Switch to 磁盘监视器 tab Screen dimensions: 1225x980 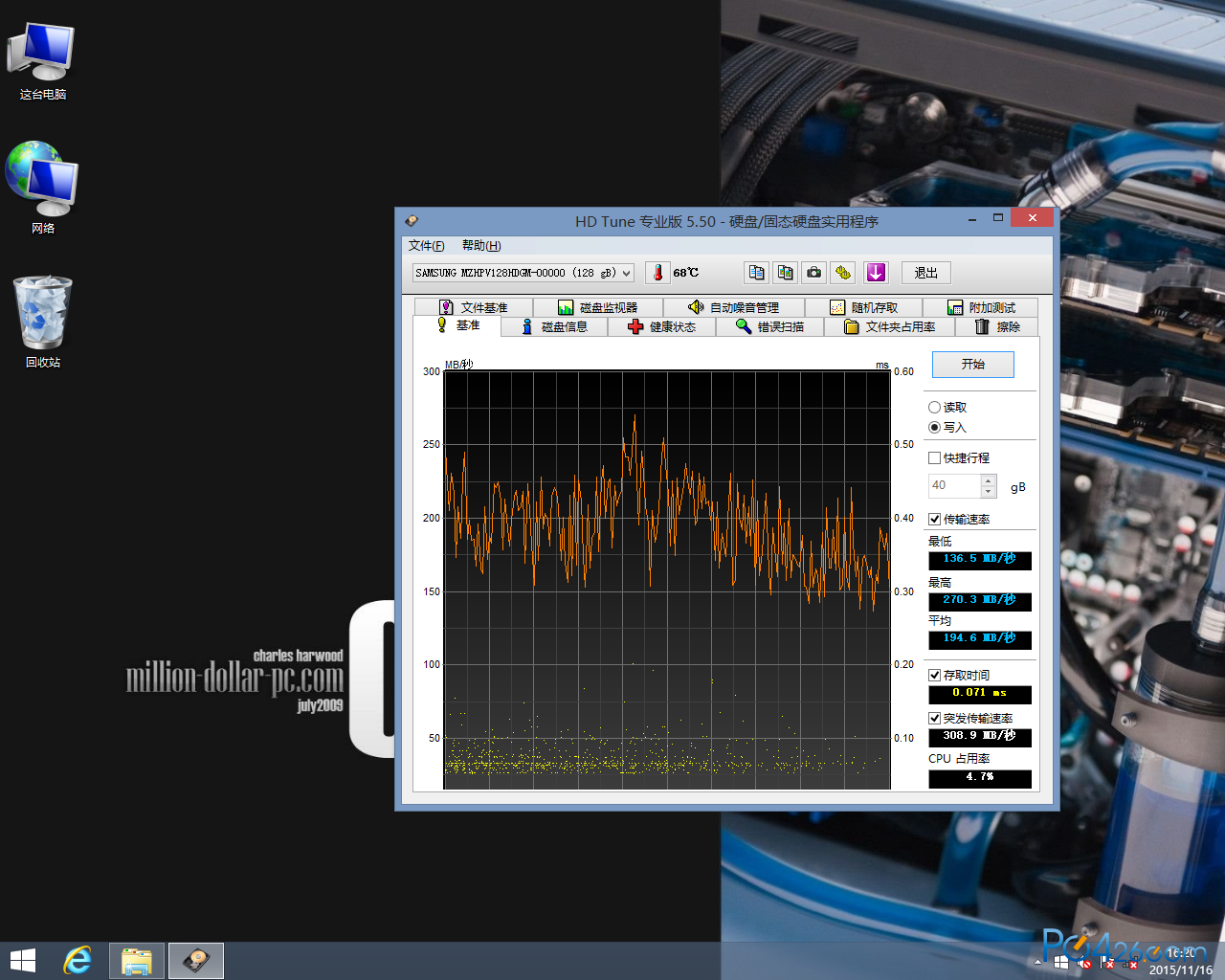(597, 307)
